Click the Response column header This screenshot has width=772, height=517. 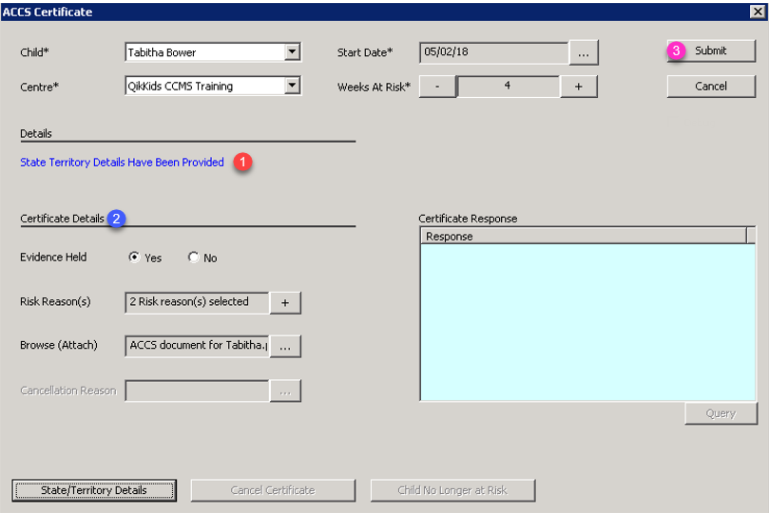582,236
